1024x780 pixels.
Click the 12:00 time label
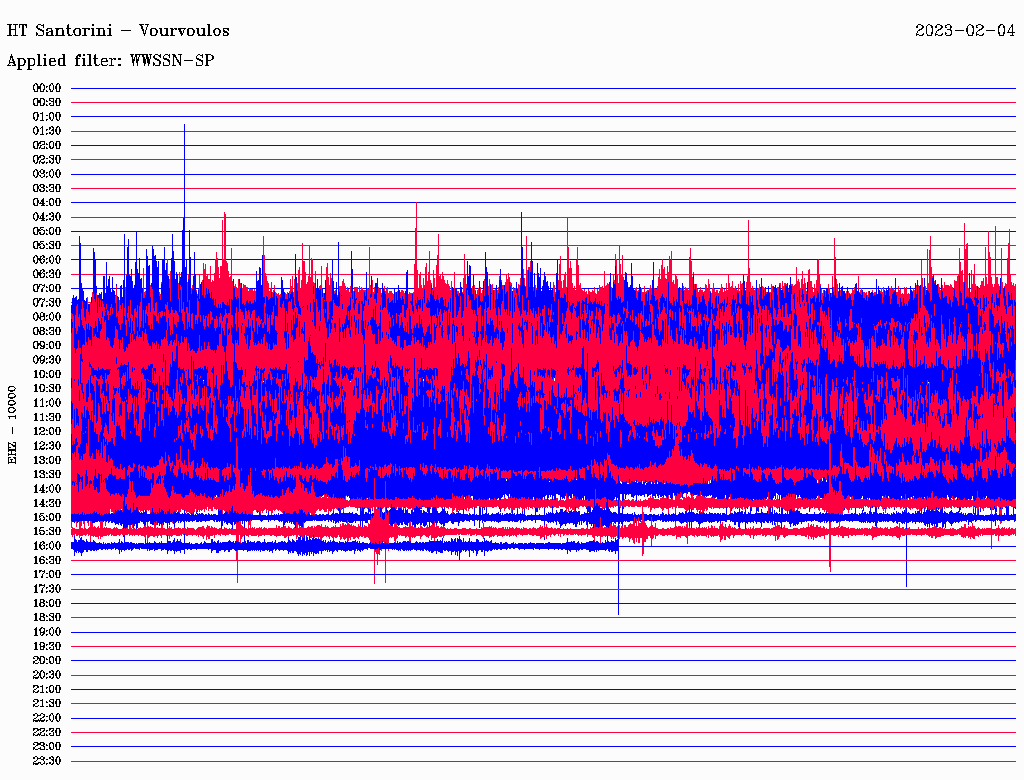pos(47,431)
